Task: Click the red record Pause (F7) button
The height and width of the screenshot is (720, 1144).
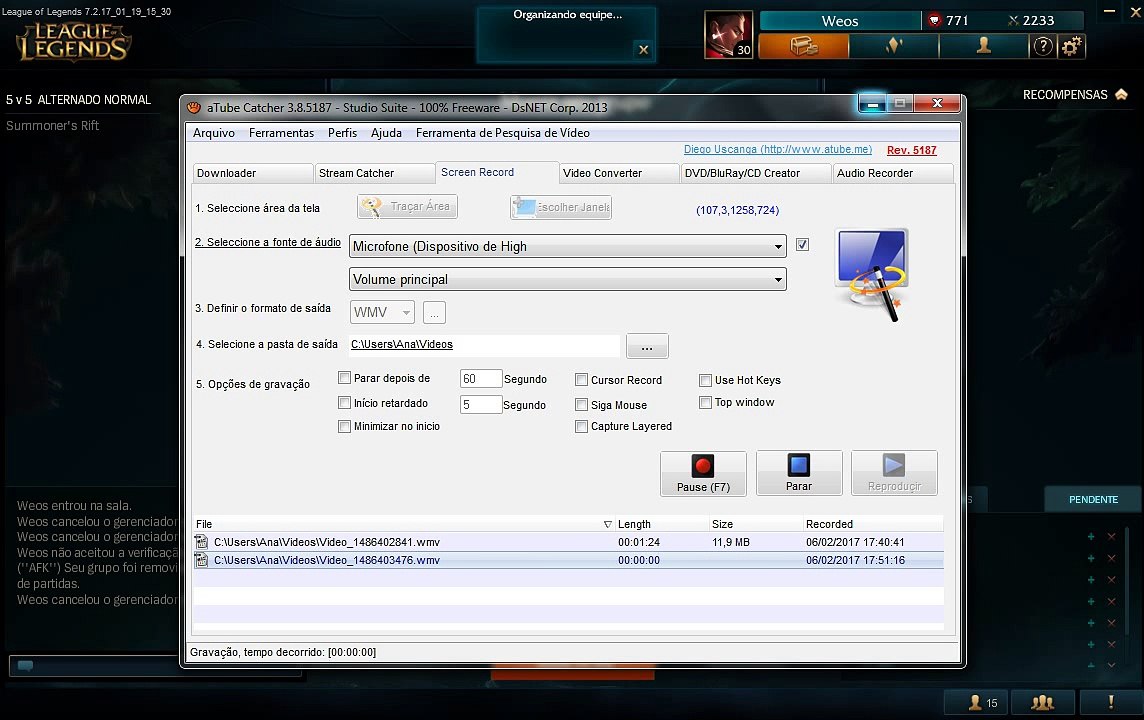Action: pos(703,473)
